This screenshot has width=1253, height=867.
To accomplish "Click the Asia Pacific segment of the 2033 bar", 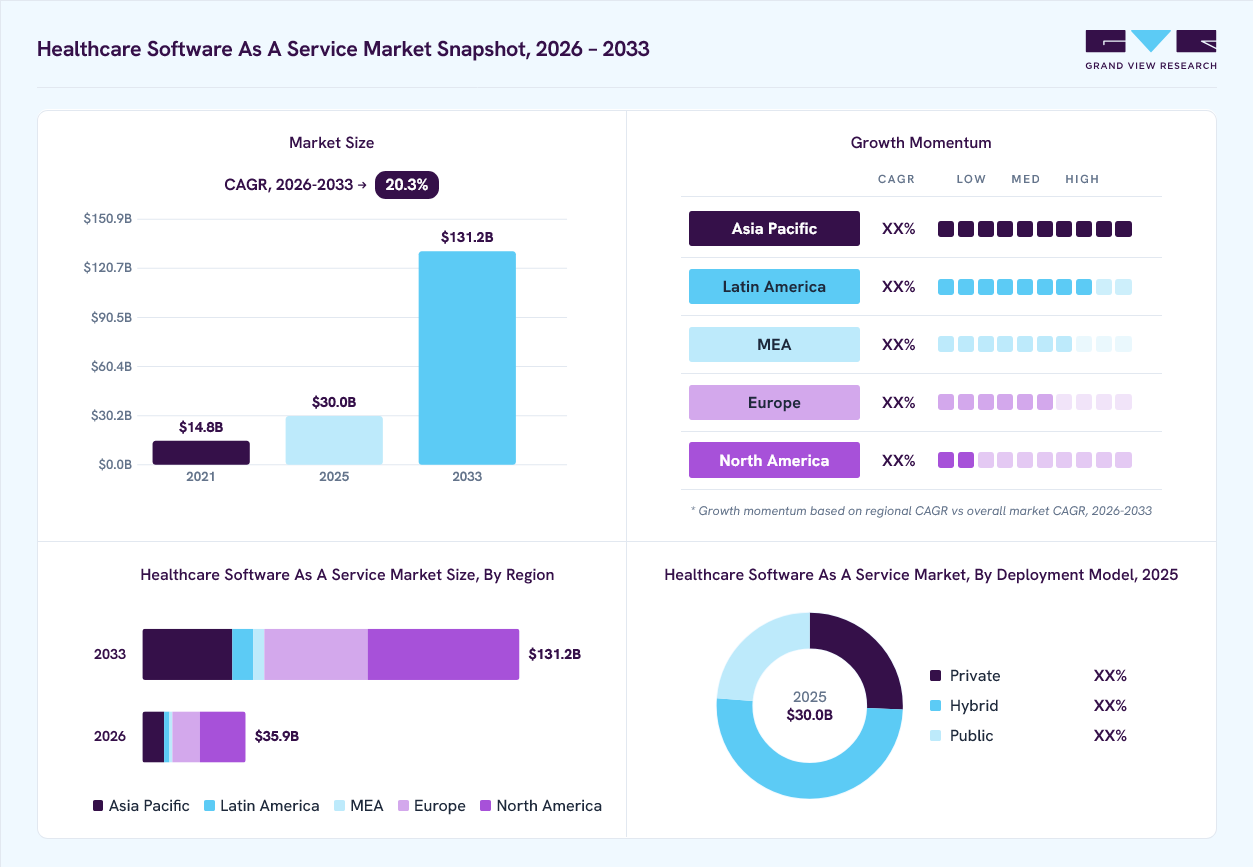I will 187,655.
